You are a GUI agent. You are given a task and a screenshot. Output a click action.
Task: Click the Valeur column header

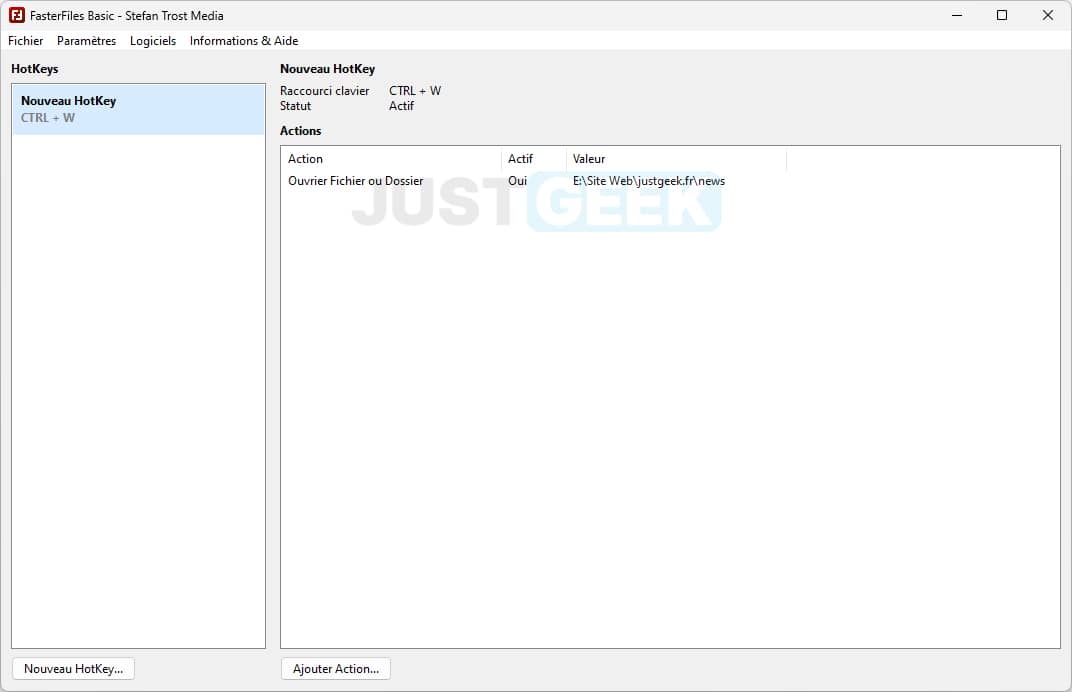pos(676,159)
